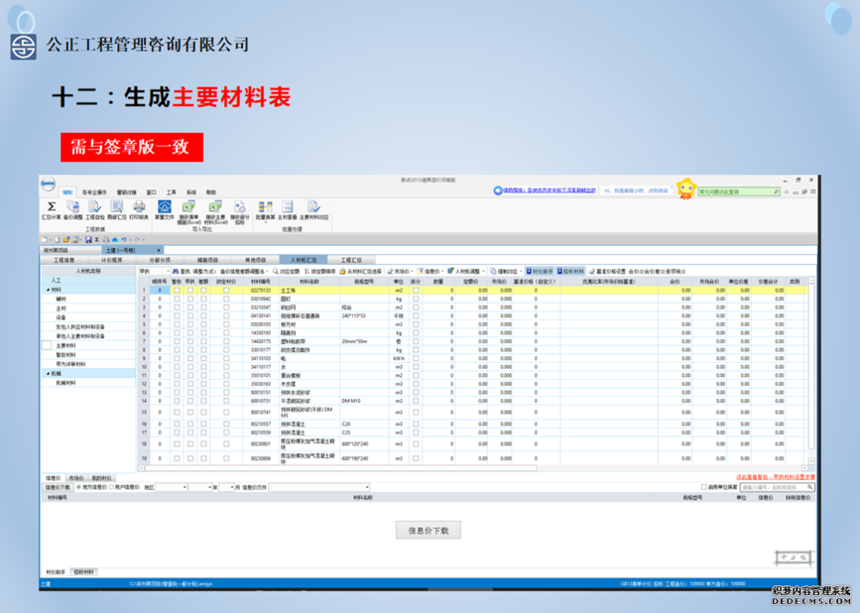Open the 窗口 menu
This screenshot has width=860, height=613.
[x=152, y=191]
